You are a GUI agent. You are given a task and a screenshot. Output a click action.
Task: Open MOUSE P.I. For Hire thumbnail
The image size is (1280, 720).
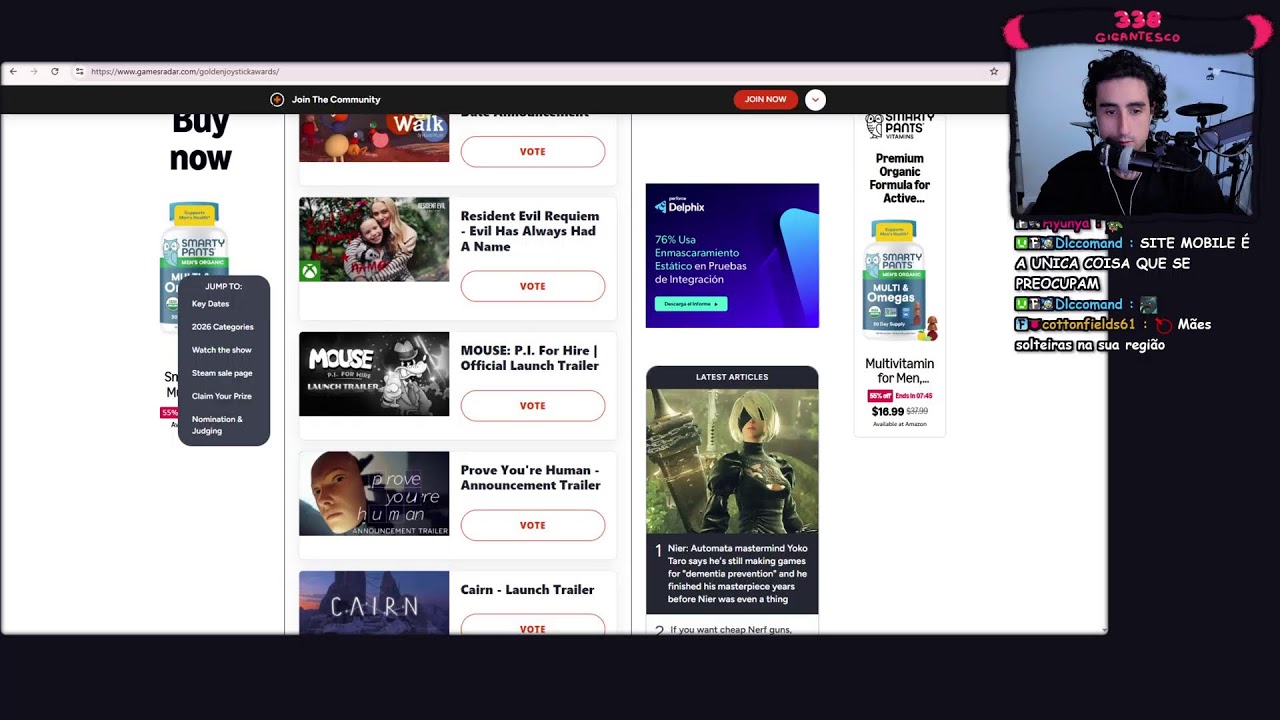click(374, 374)
